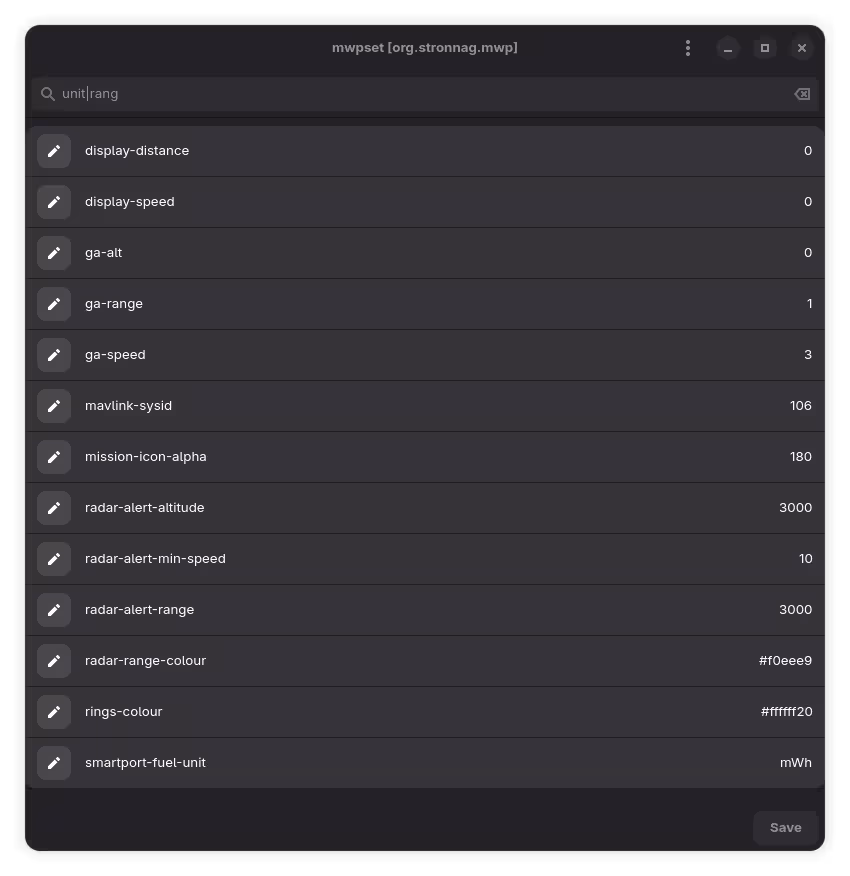Screen dimensions: 850x876
Task: Open the editor for ga-alt
Action: [54, 253]
